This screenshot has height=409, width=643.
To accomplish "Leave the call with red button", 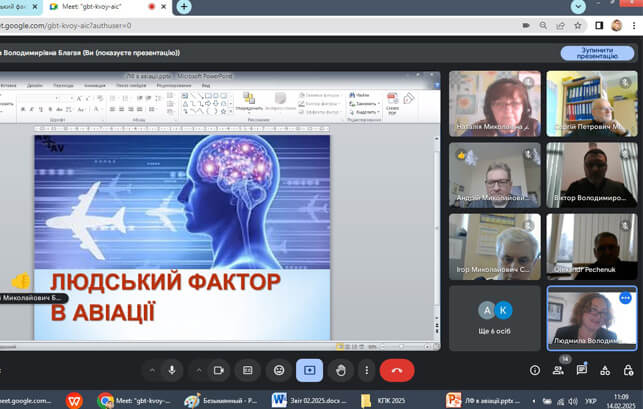I will click(397, 369).
